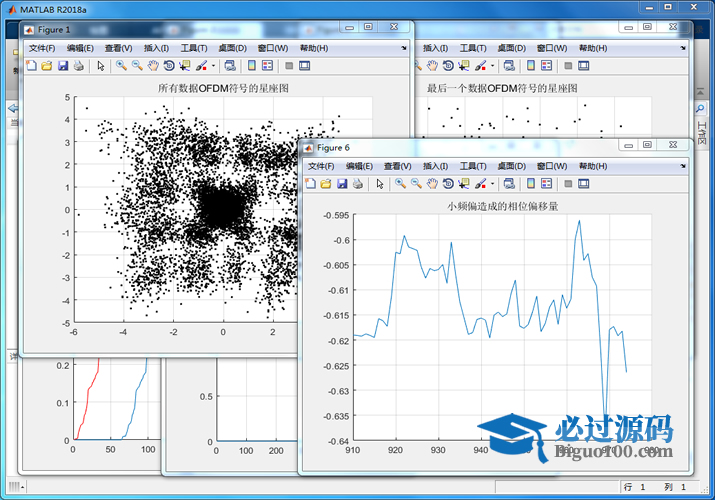Toggle Rotate 3D tool in Figure 1
Viewport: 715px width, 500px height.
(169, 66)
